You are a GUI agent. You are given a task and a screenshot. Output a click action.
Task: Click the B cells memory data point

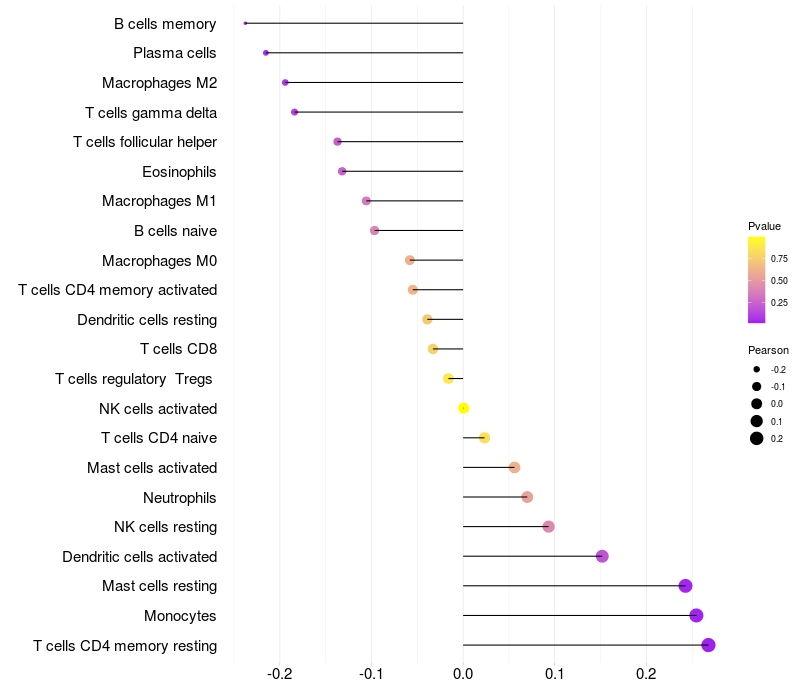click(x=245, y=23)
